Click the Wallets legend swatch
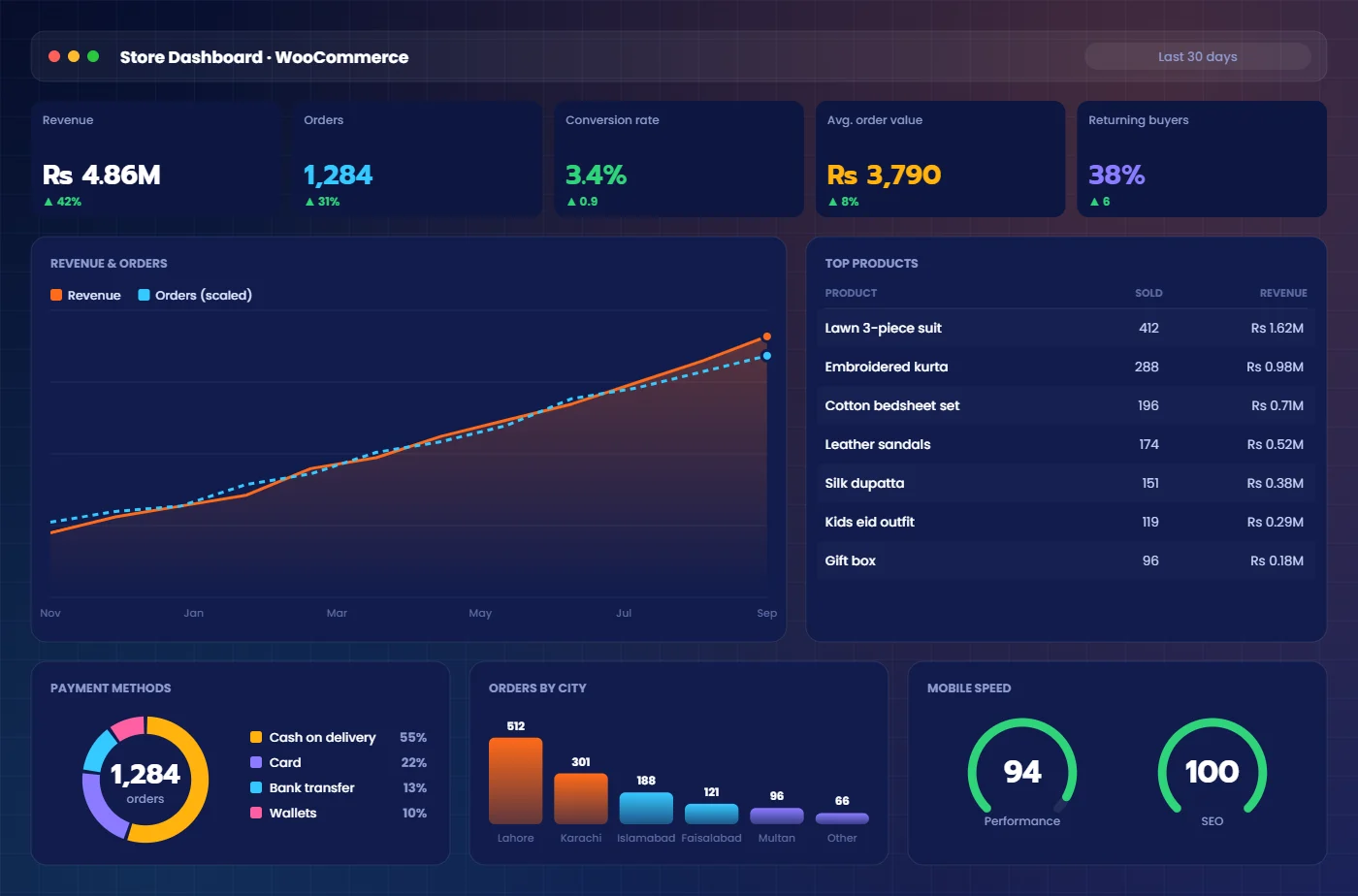The width and height of the screenshot is (1358, 896). (256, 813)
